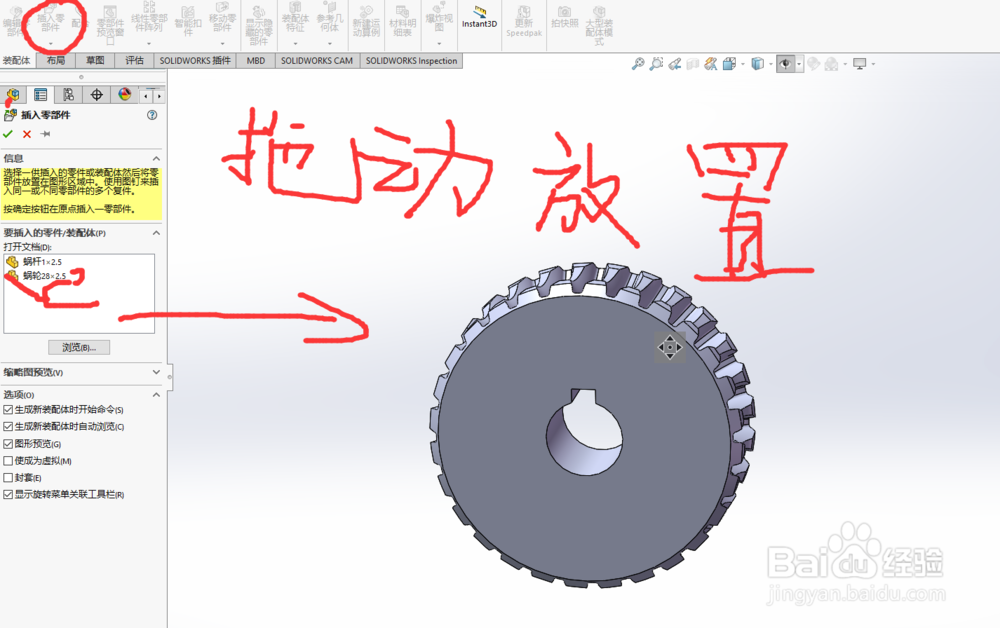Click the Previous View icon
1000x628 pixels.
point(675,64)
